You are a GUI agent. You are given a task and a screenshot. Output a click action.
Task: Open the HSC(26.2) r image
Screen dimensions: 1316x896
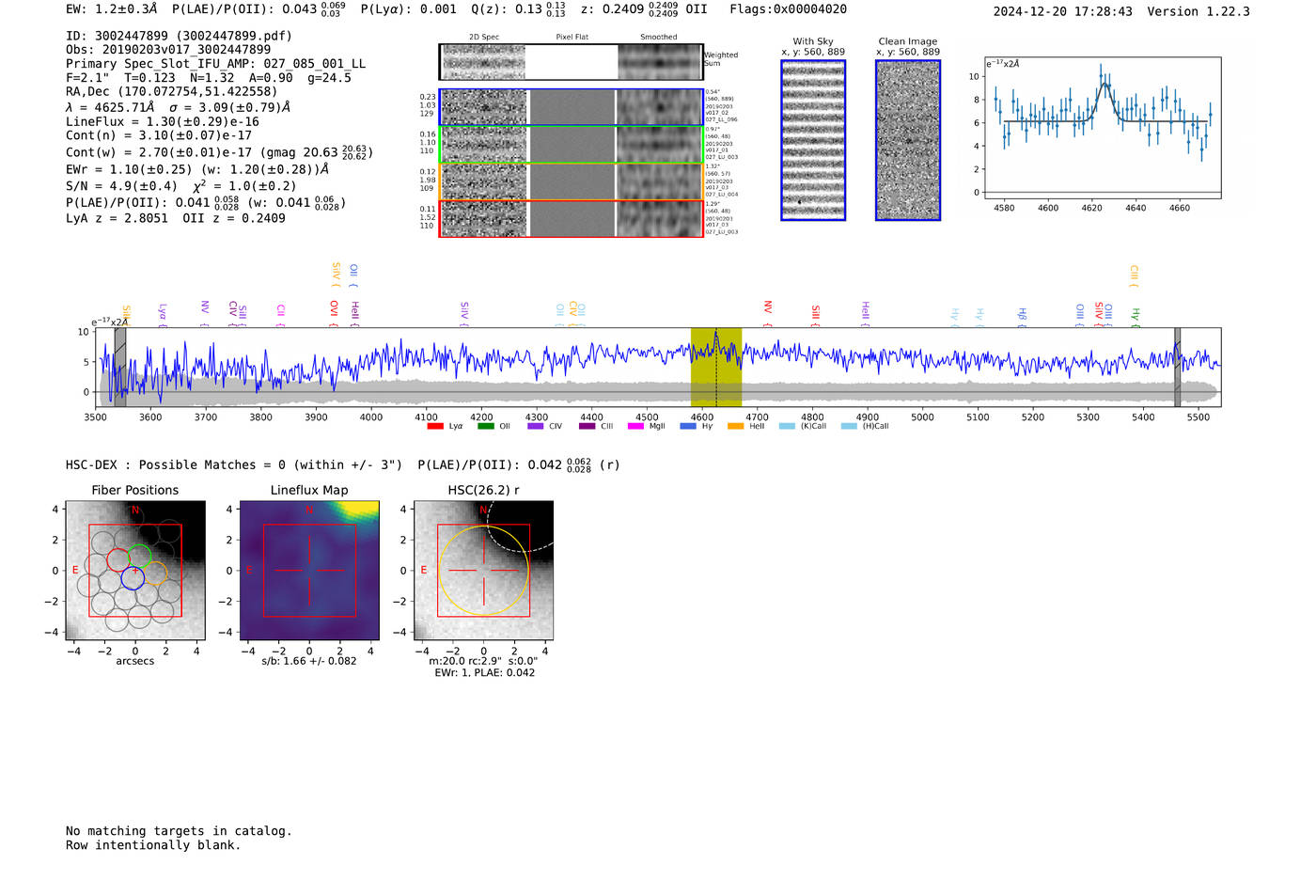pyautogui.click(x=483, y=571)
